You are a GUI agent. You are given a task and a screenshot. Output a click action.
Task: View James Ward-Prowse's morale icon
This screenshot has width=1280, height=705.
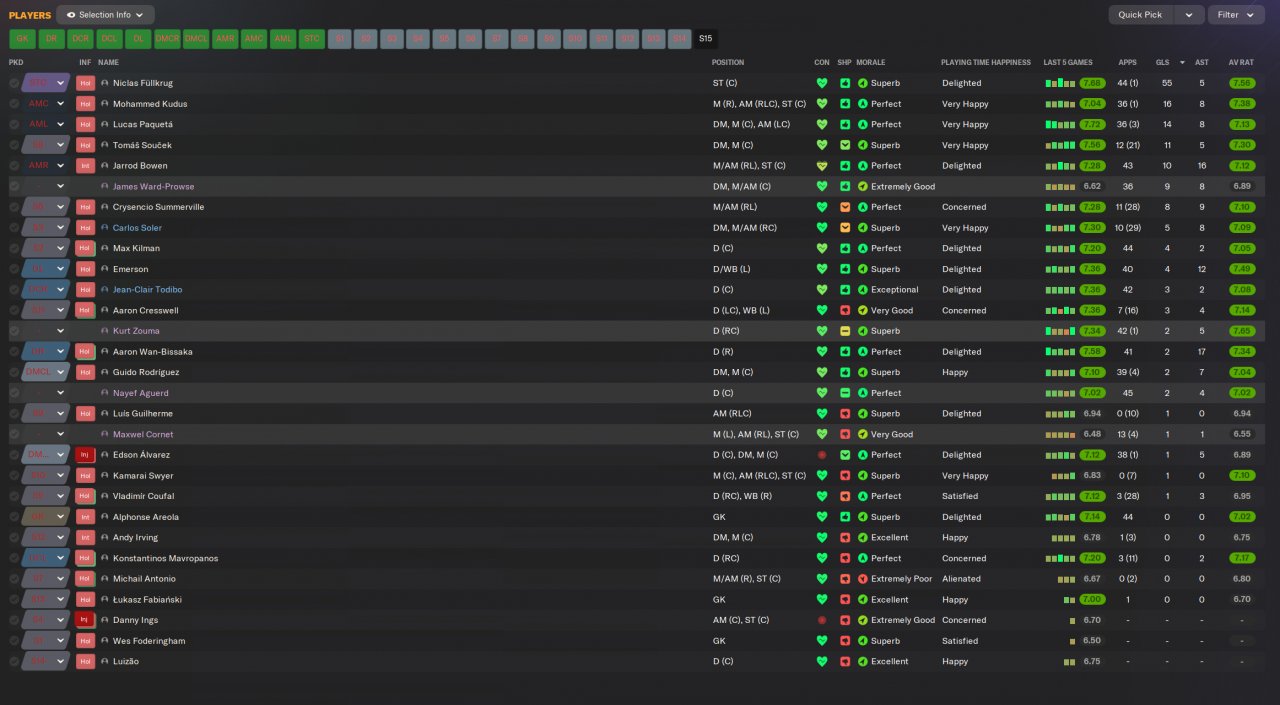pyautogui.click(x=863, y=187)
